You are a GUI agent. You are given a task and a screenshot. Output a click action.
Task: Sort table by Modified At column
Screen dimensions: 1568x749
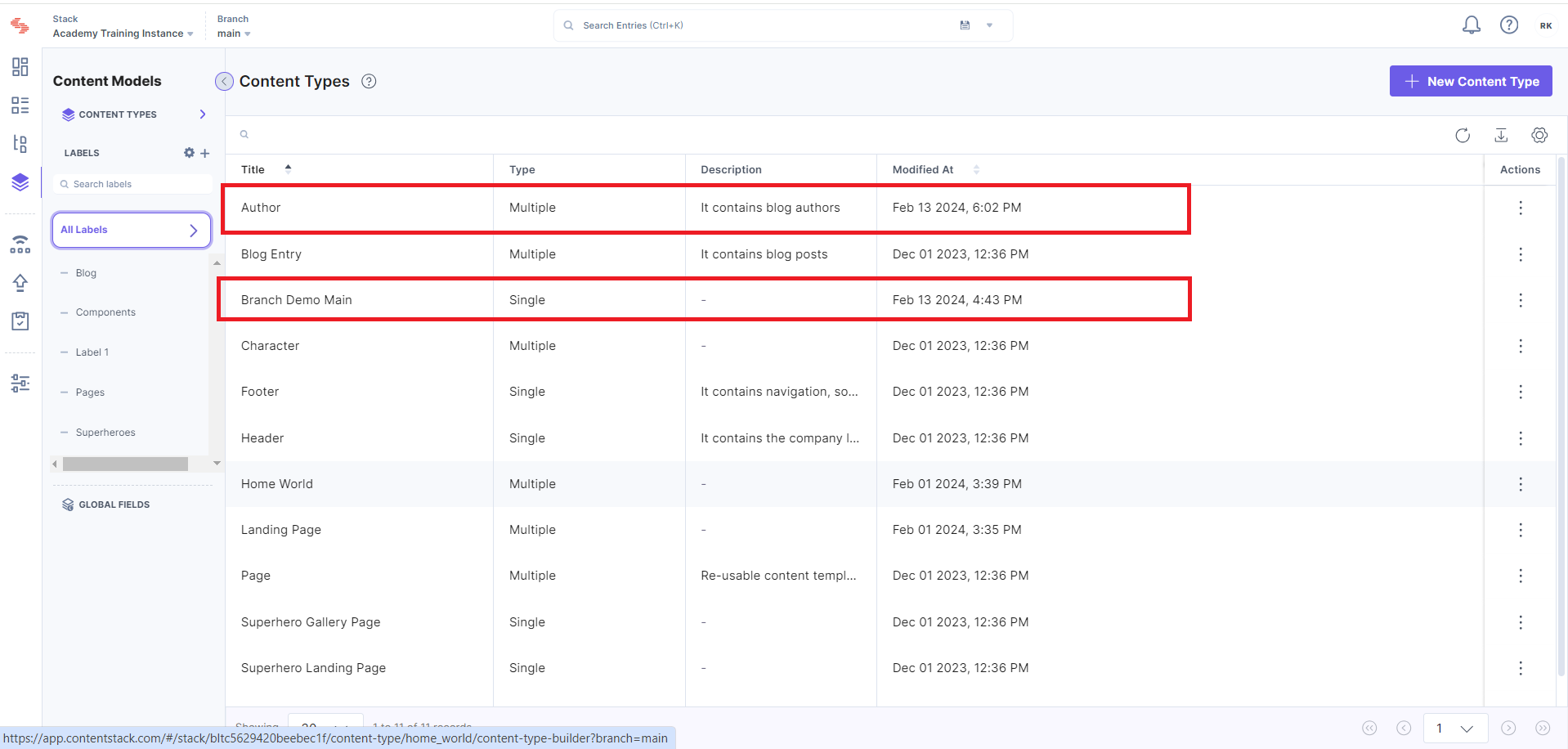point(976,169)
